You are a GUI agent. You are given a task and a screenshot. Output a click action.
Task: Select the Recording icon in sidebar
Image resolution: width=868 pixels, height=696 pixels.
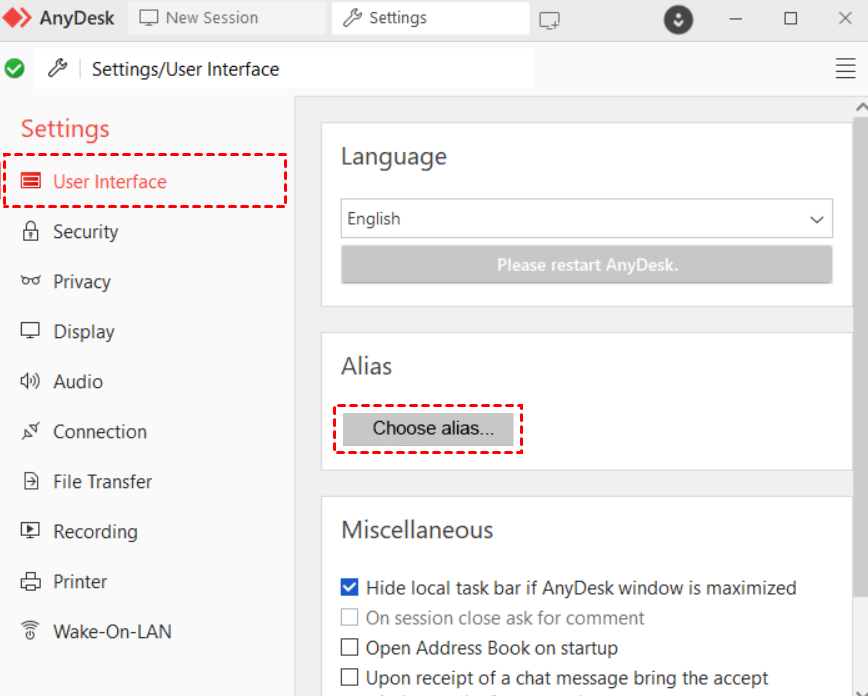[31, 531]
